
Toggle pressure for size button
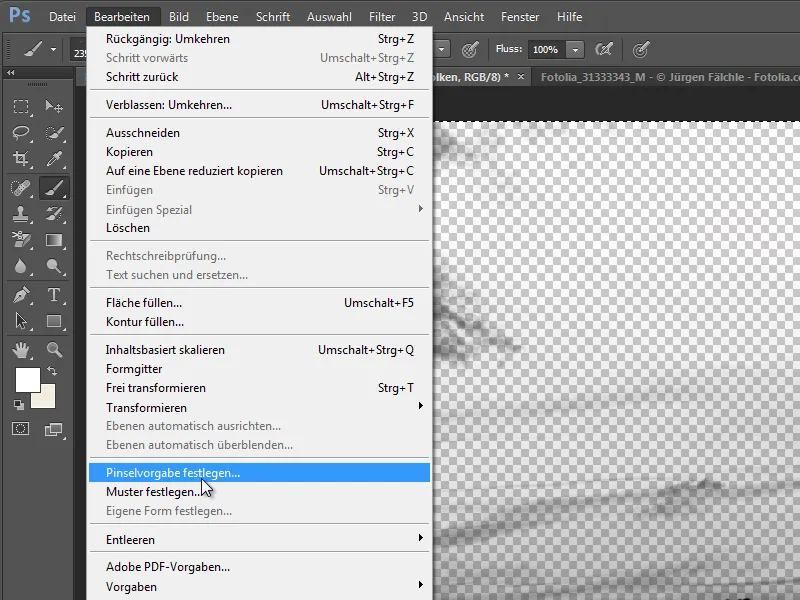pos(640,49)
